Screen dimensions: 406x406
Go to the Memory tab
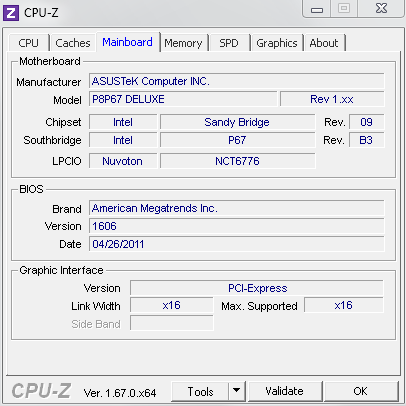[x=183, y=43]
